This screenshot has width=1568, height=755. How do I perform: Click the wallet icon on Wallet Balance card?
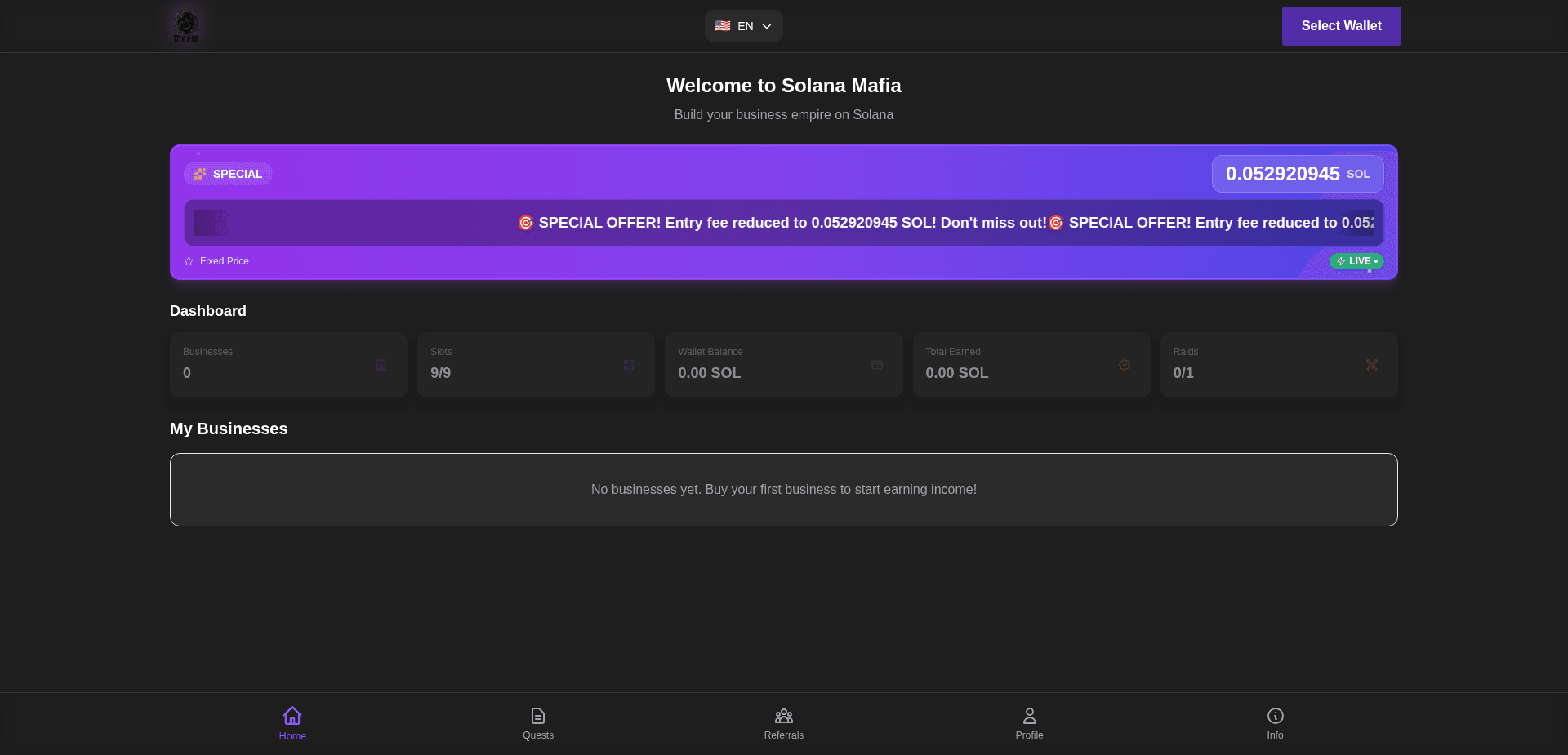876,365
